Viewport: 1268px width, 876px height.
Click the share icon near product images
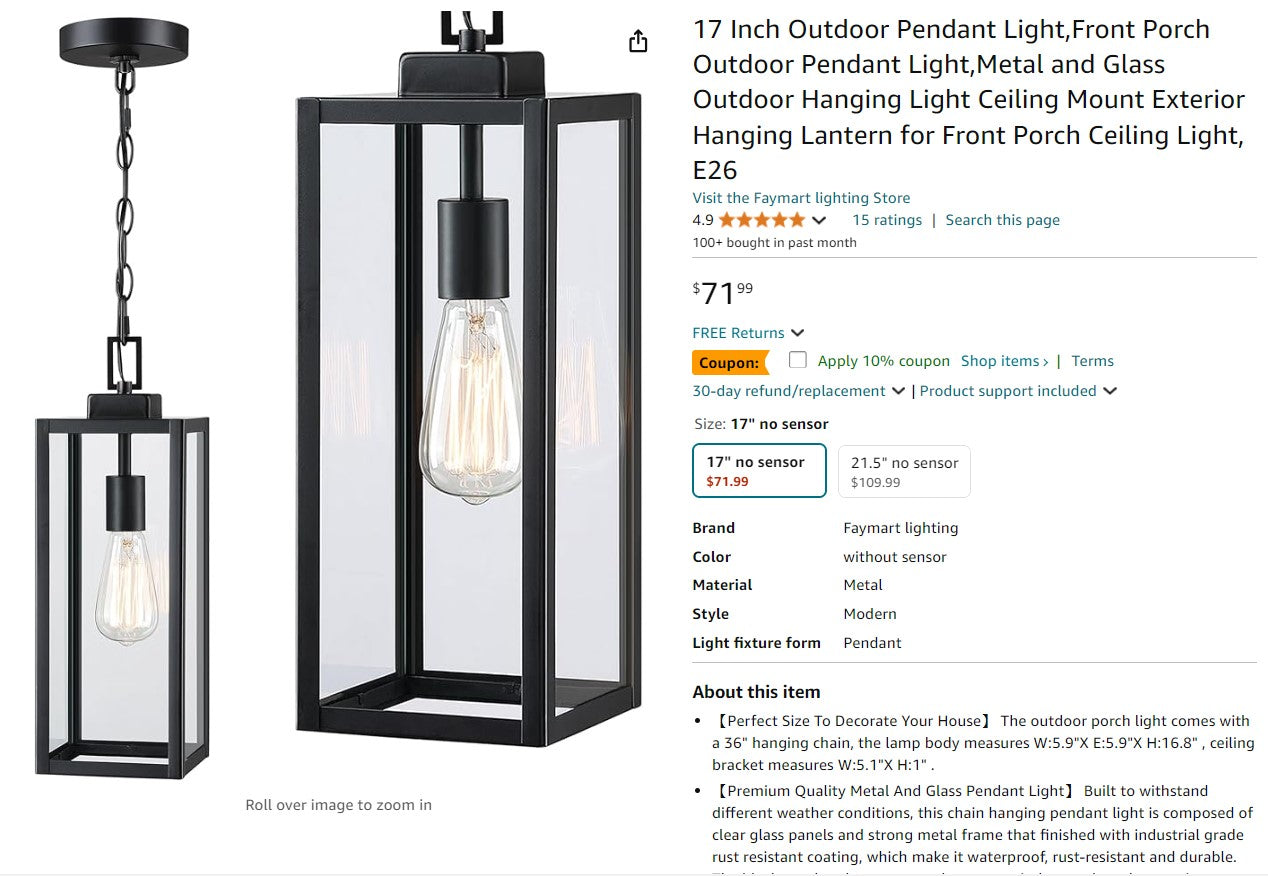[637, 41]
